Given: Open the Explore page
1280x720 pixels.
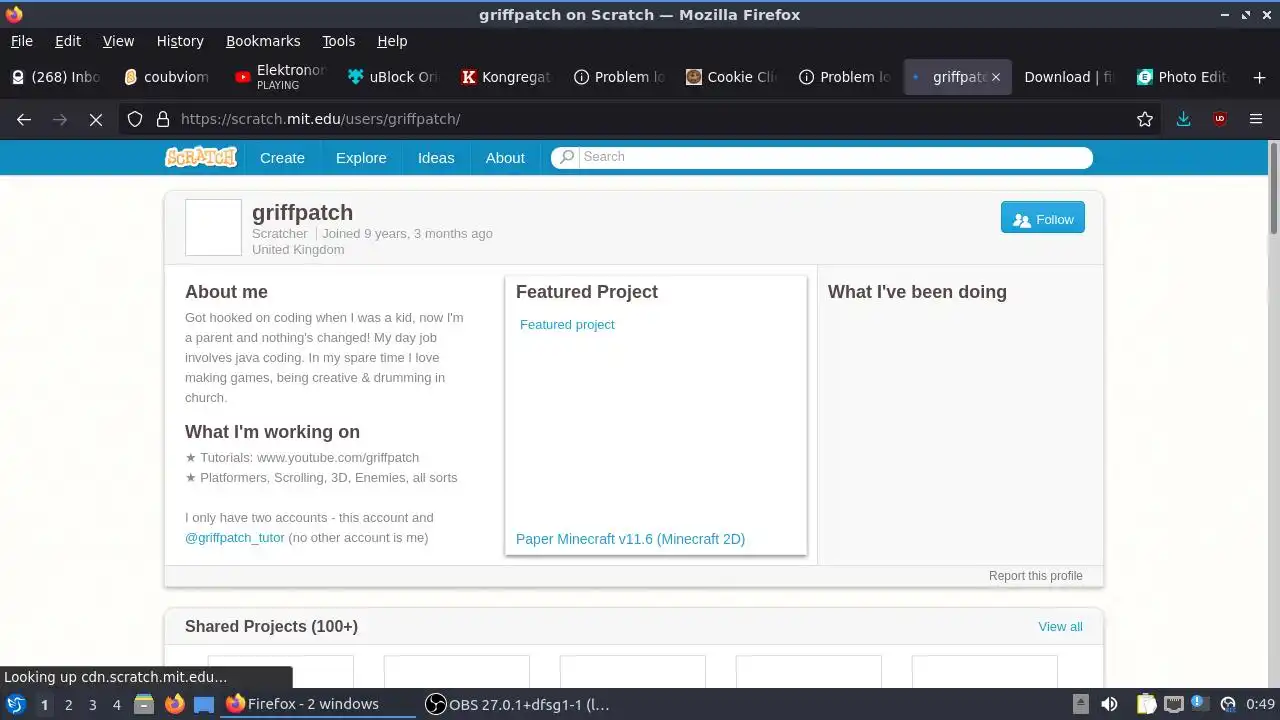Looking at the screenshot, I should [361, 158].
